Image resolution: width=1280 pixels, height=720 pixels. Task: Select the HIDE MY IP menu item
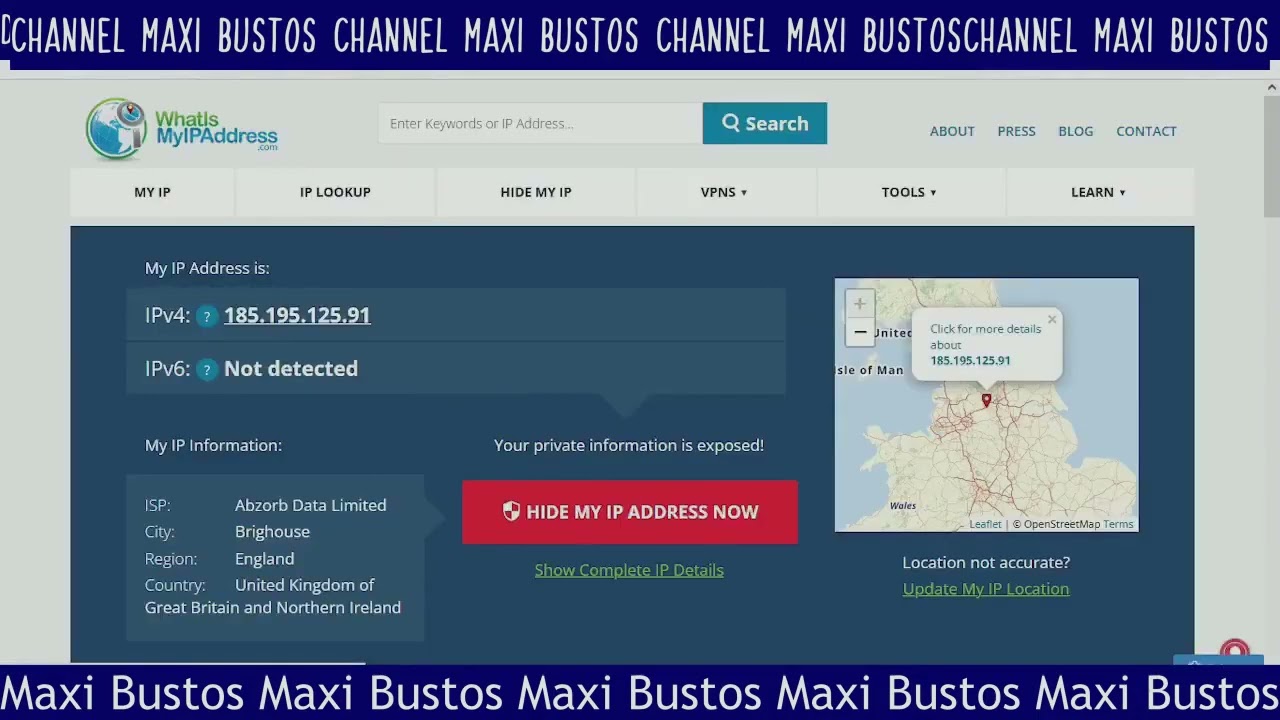536,192
